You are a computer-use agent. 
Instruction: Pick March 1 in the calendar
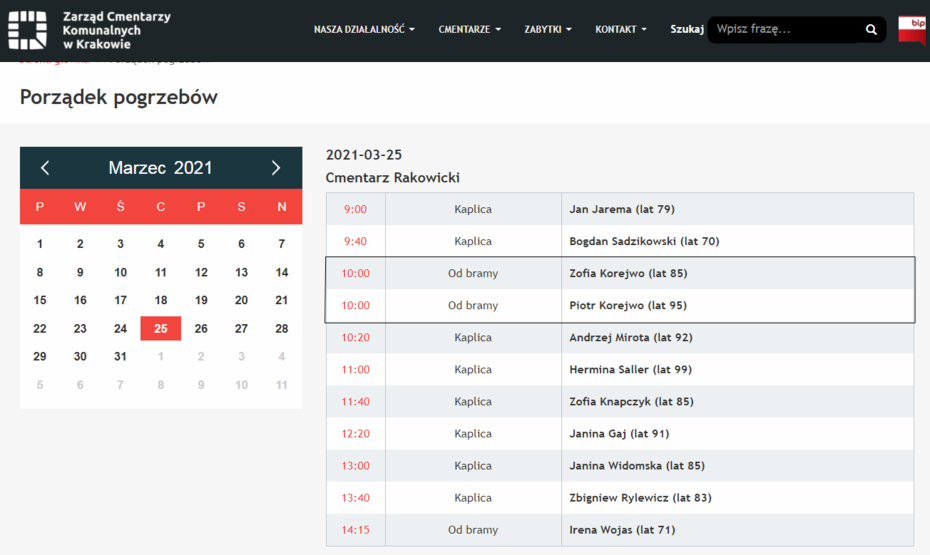[x=40, y=244]
